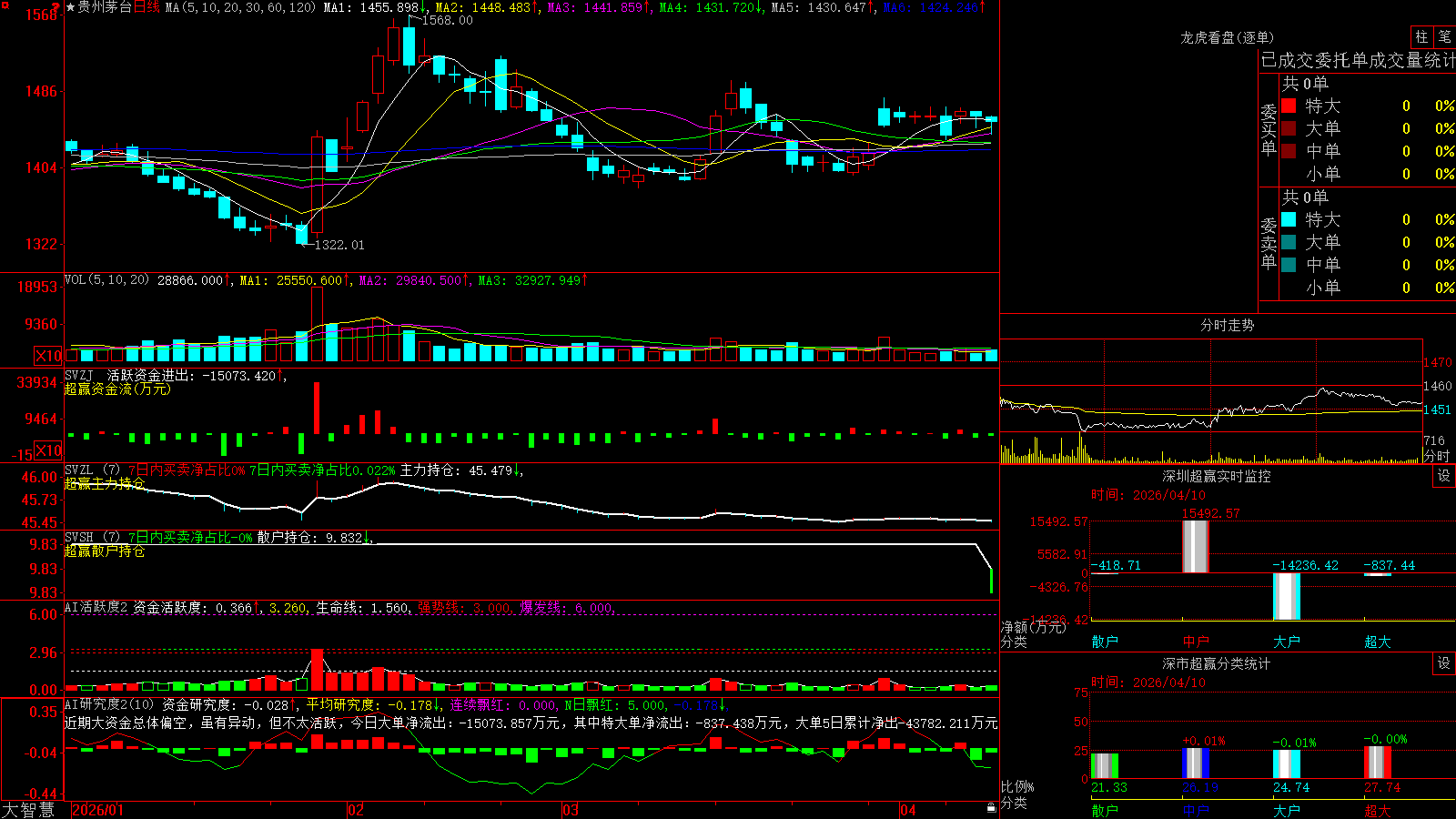Click the dark red 中单 swatch under 委买单

pos(1289,151)
